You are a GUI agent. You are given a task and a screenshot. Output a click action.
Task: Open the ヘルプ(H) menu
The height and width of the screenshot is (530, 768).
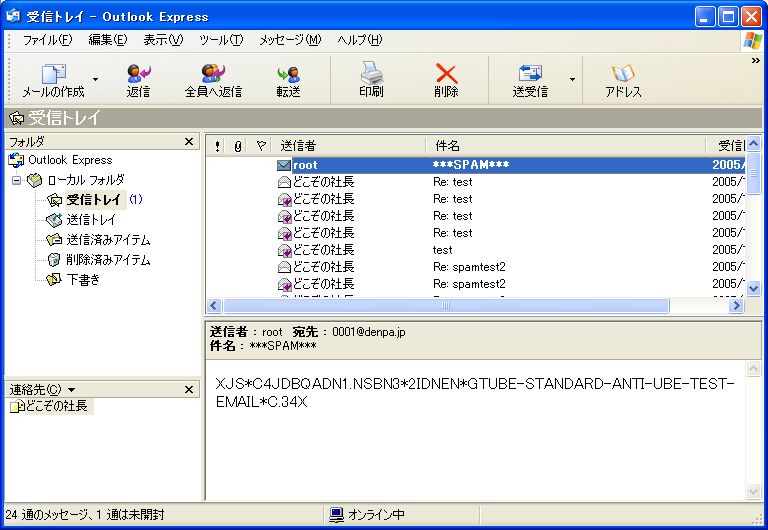click(360, 40)
